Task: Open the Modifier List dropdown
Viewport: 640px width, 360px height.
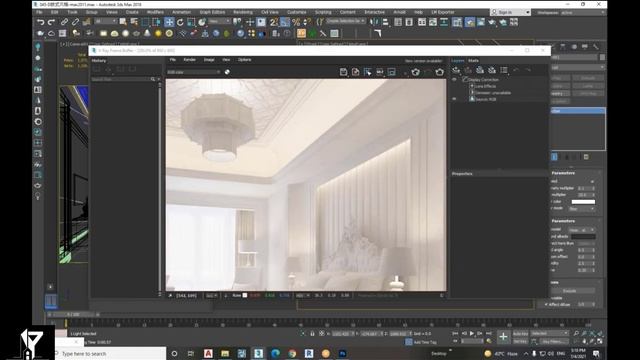Action: pyautogui.click(x=577, y=67)
